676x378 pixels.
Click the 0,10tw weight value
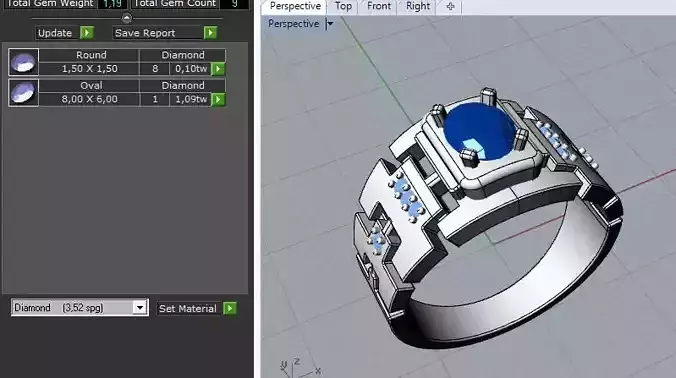[191, 69]
